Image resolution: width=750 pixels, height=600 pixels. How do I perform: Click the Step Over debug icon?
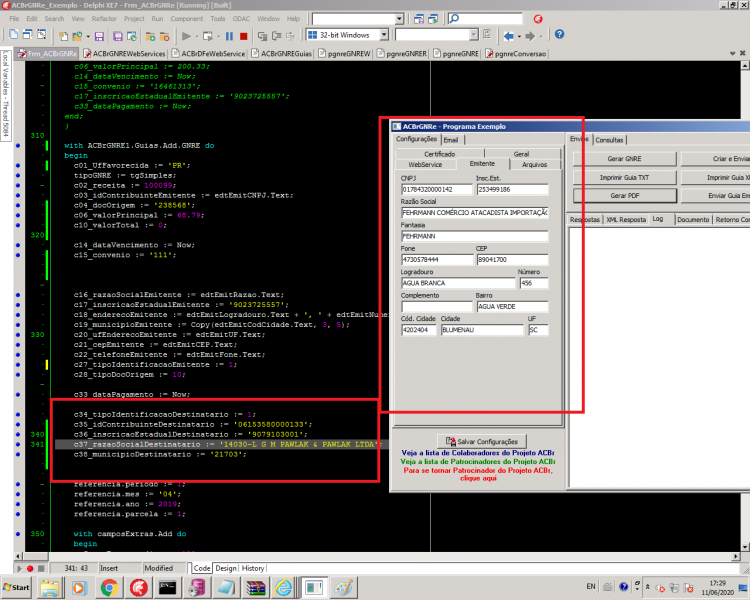276,36
